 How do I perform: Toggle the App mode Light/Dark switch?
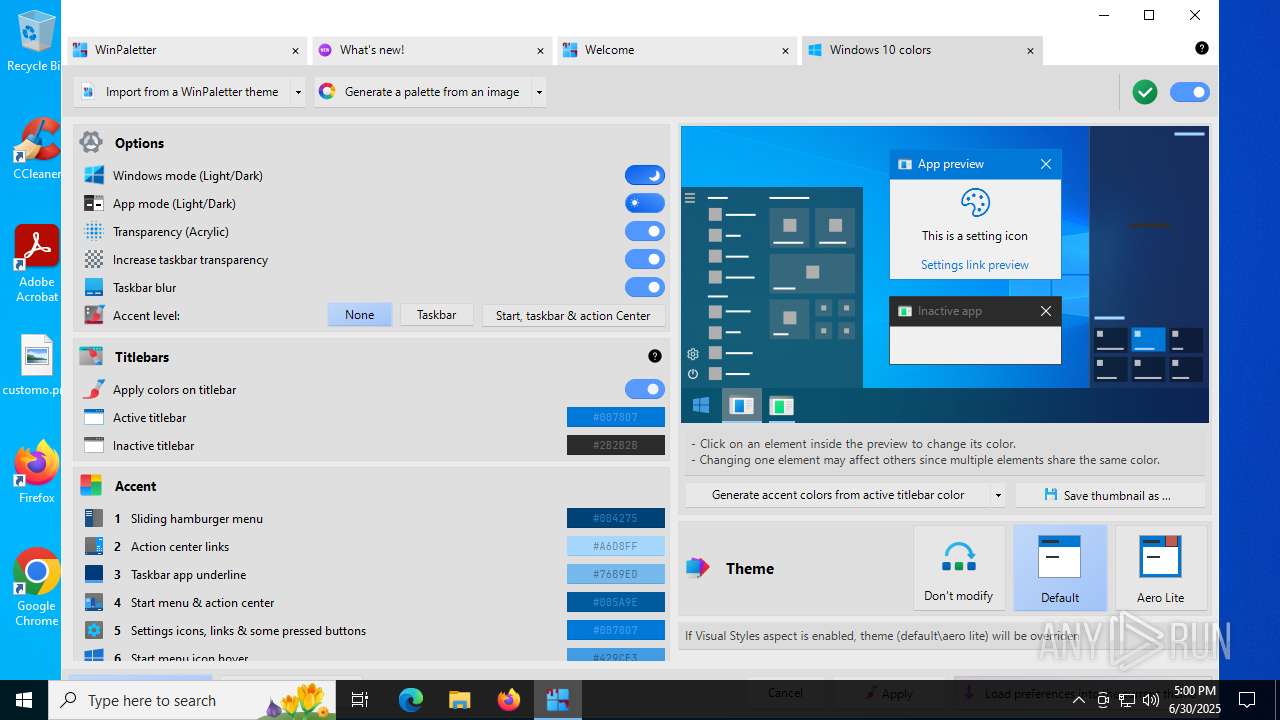645,203
